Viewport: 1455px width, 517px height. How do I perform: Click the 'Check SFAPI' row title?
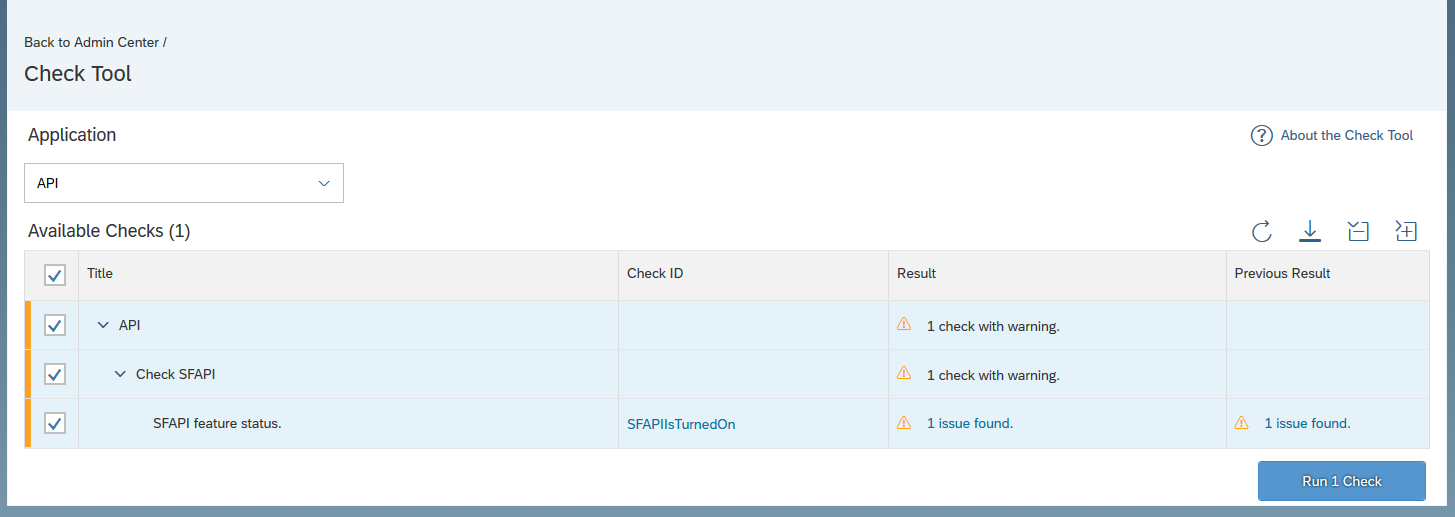coord(176,374)
